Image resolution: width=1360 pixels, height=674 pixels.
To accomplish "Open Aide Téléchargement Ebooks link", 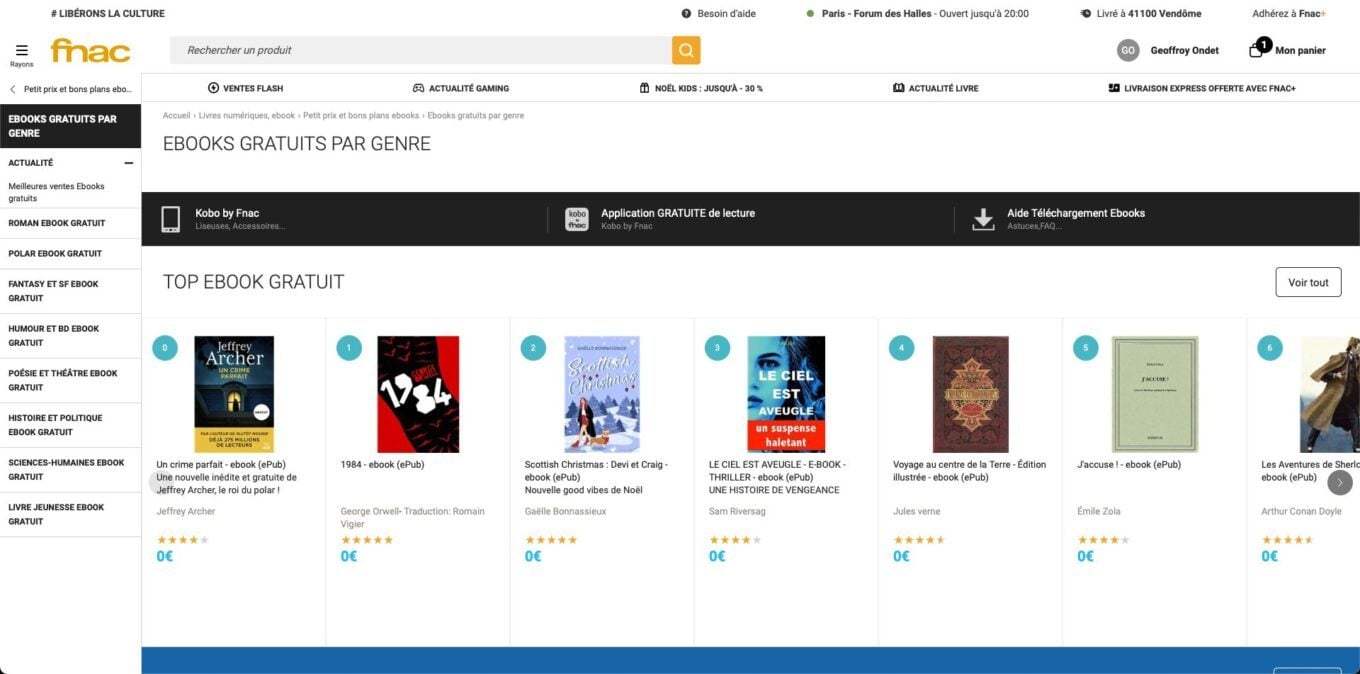I will (x=1076, y=213).
